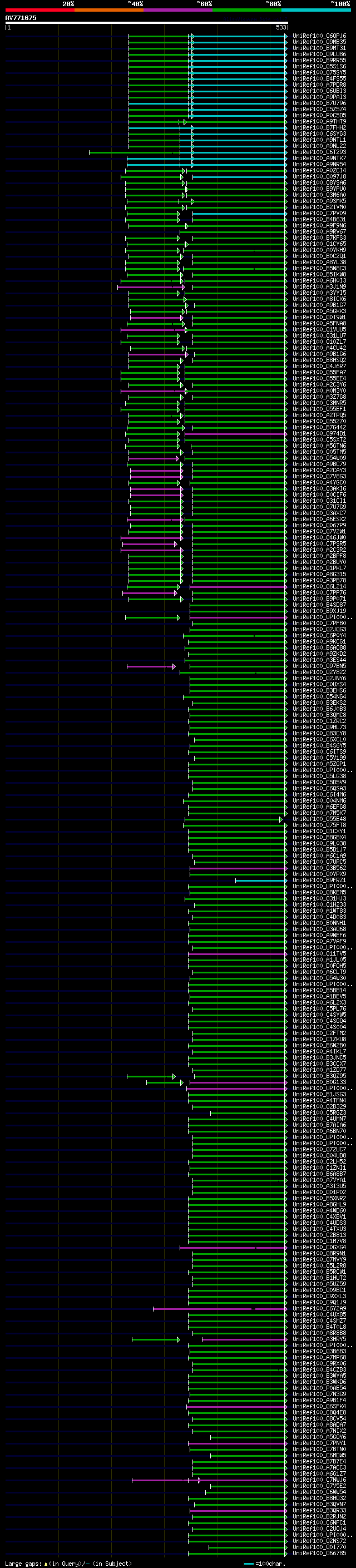Click label UniRef100_B4FS55
The image size is (356, 1568).
pyautogui.click(x=319, y=78)
